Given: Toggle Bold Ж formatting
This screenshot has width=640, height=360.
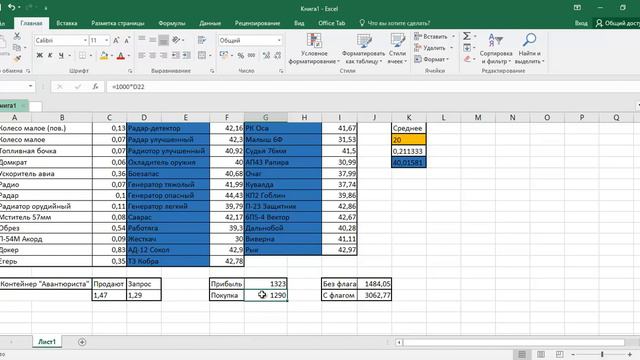Looking at the screenshot, I should pyautogui.click(x=40, y=56).
